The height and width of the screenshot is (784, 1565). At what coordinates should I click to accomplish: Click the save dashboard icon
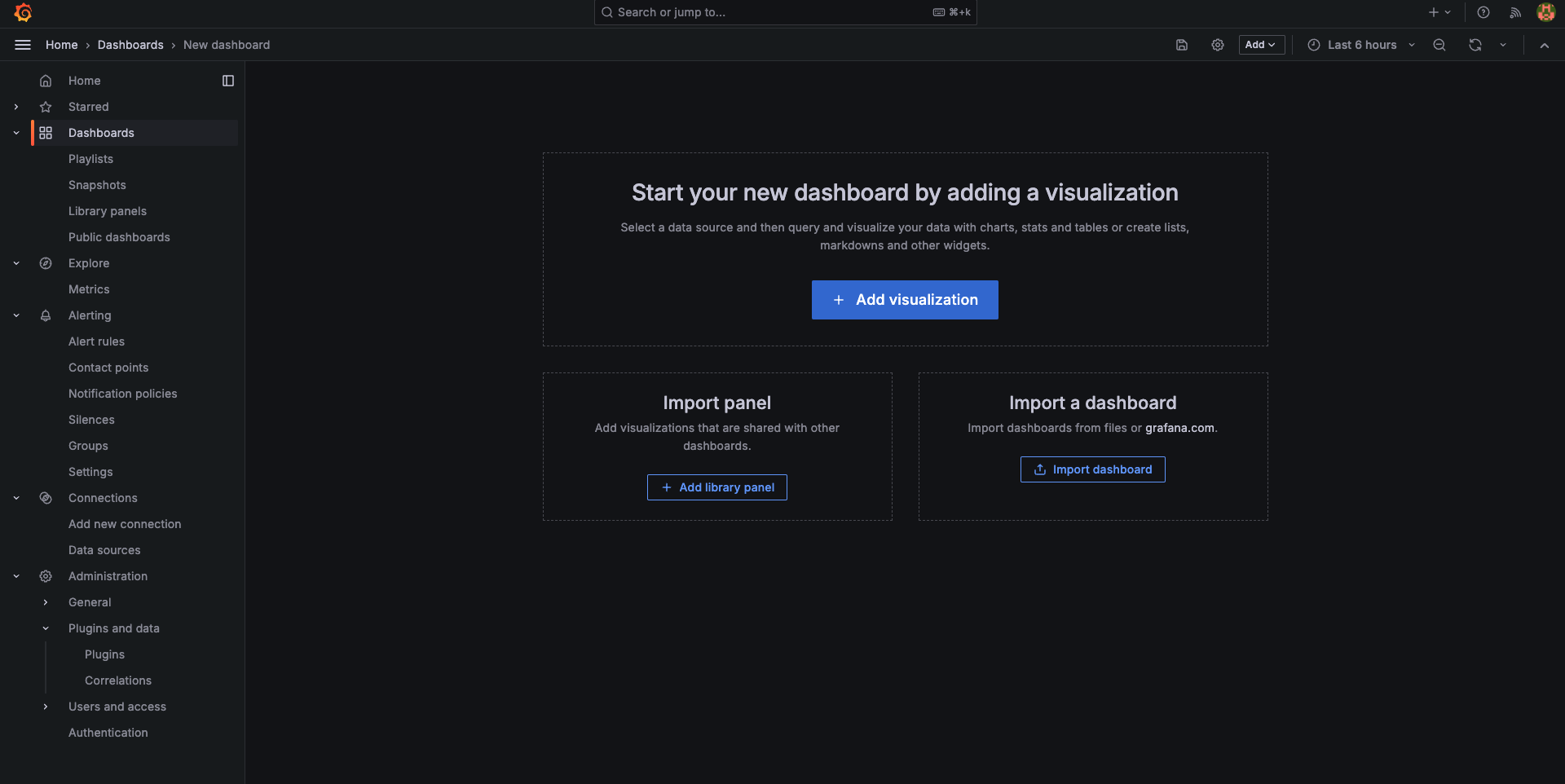(1182, 45)
